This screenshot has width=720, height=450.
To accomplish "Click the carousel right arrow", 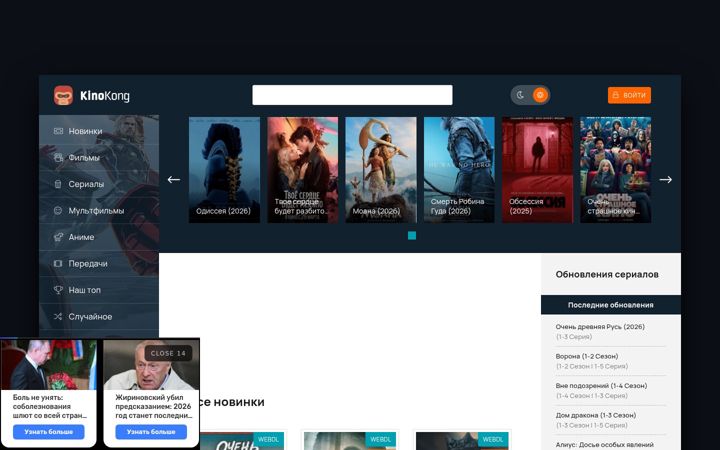I will (x=666, y=180).
